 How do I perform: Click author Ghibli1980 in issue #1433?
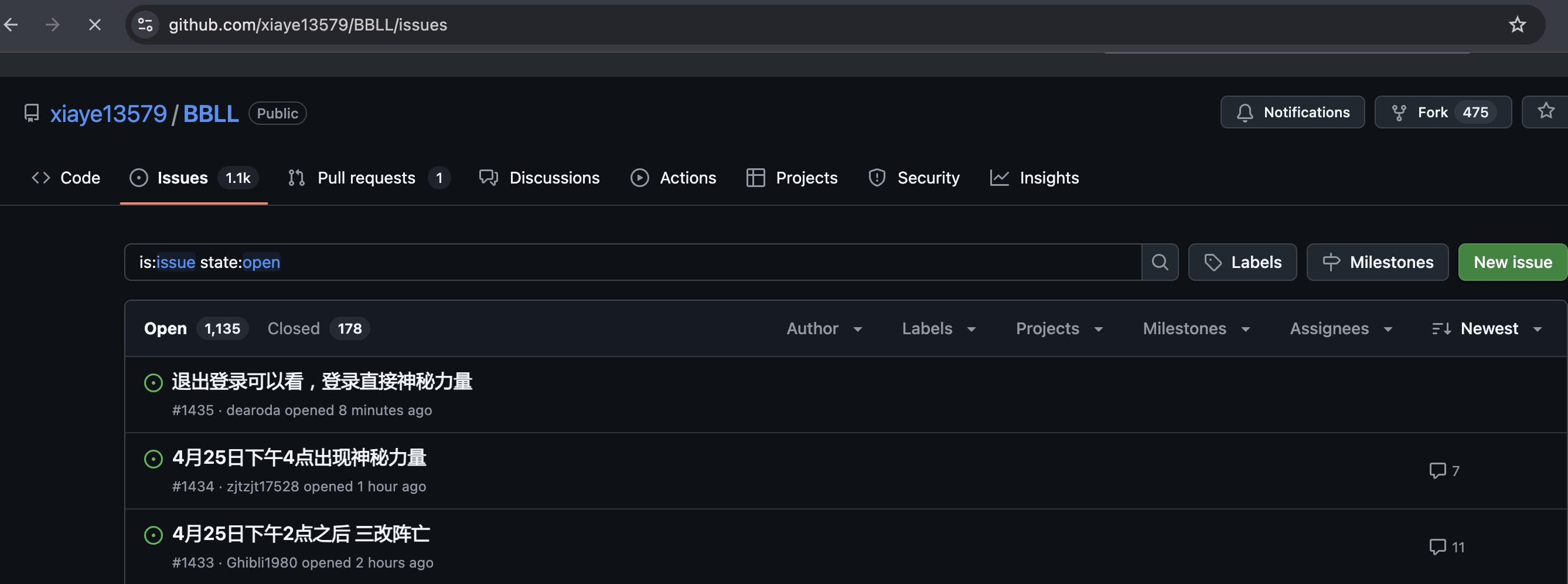262,563
